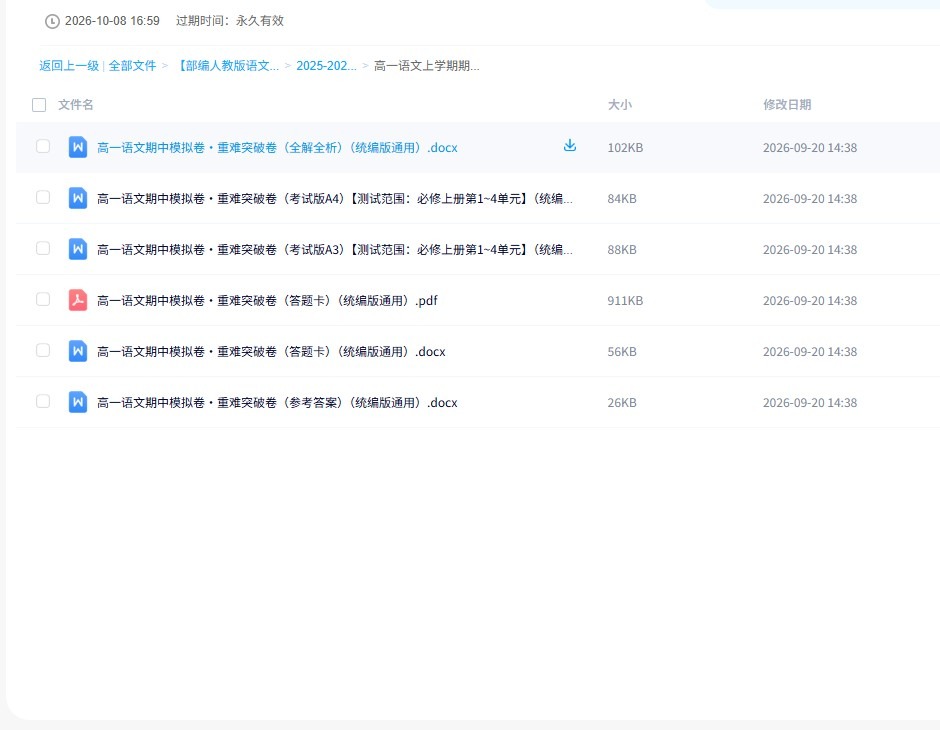Check the box for 全解全析 docx file
This screenshot has width=940, height=730.
tap(43, 146)
